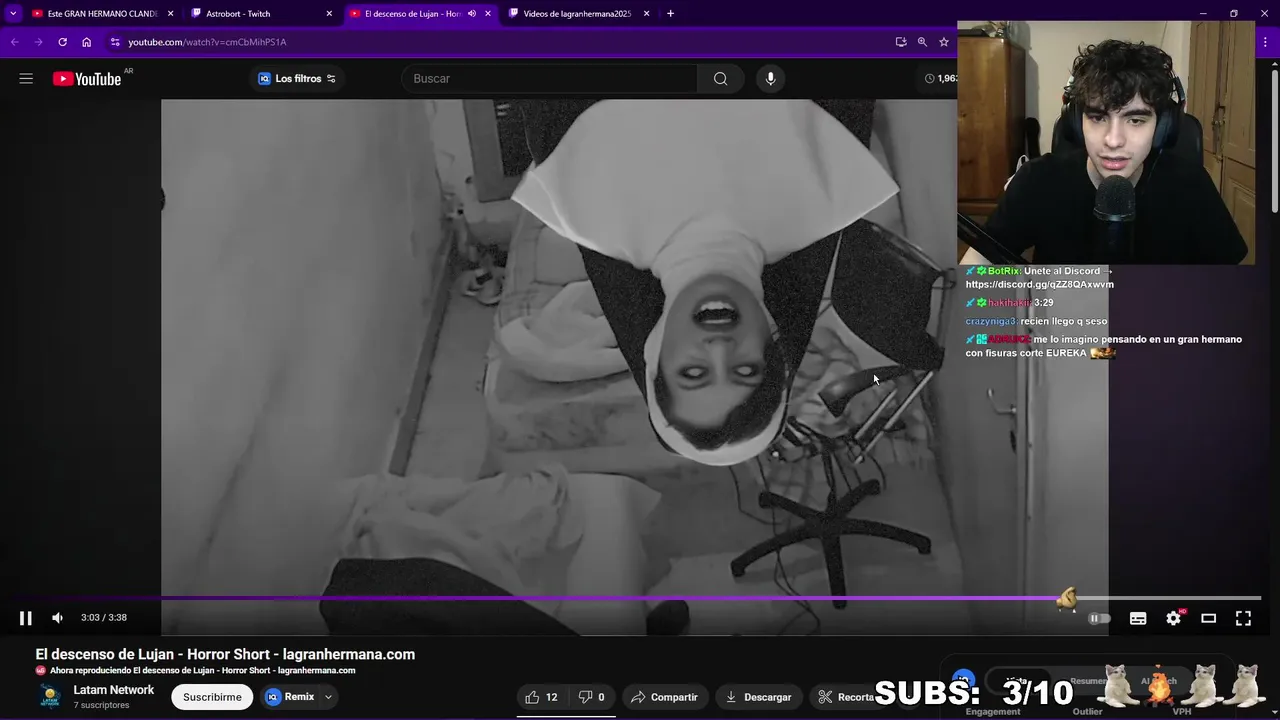View site information icon in address bar

[115, 42]
